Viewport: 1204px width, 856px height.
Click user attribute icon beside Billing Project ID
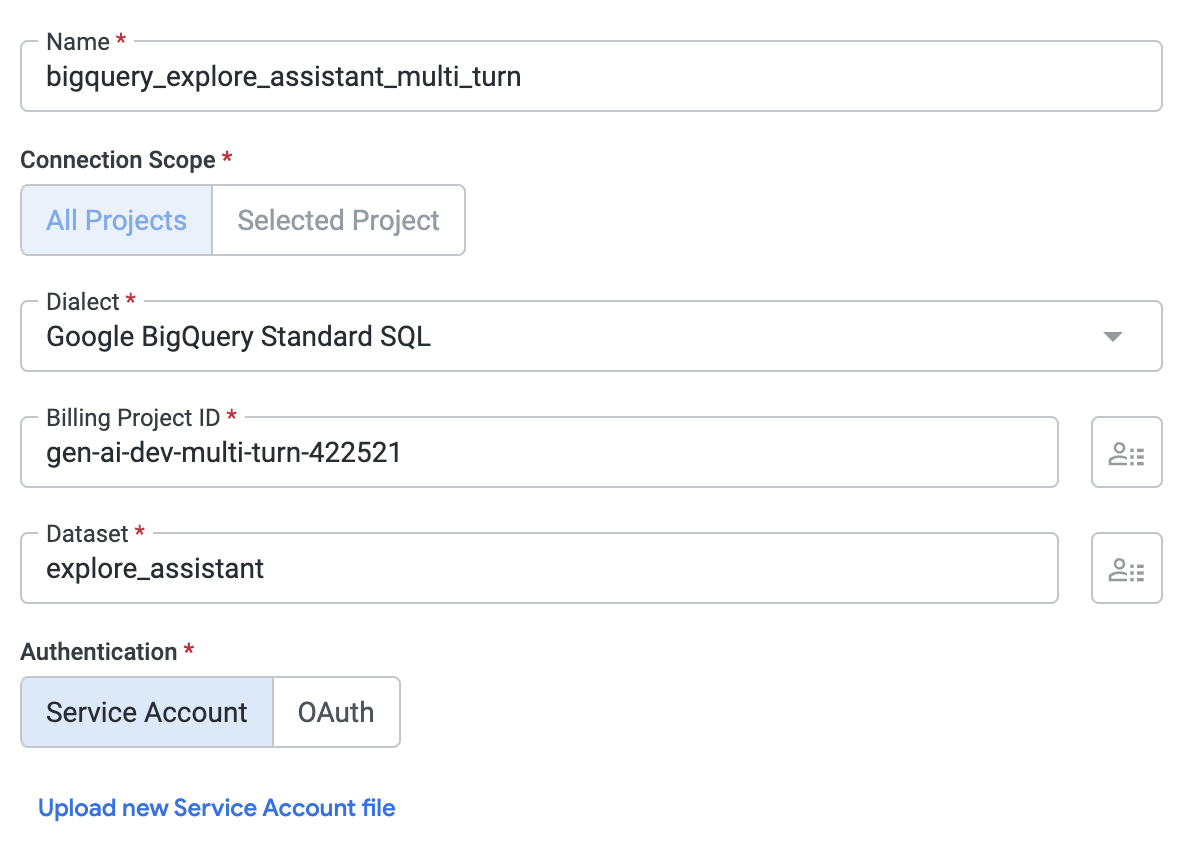click(1126, 453)
